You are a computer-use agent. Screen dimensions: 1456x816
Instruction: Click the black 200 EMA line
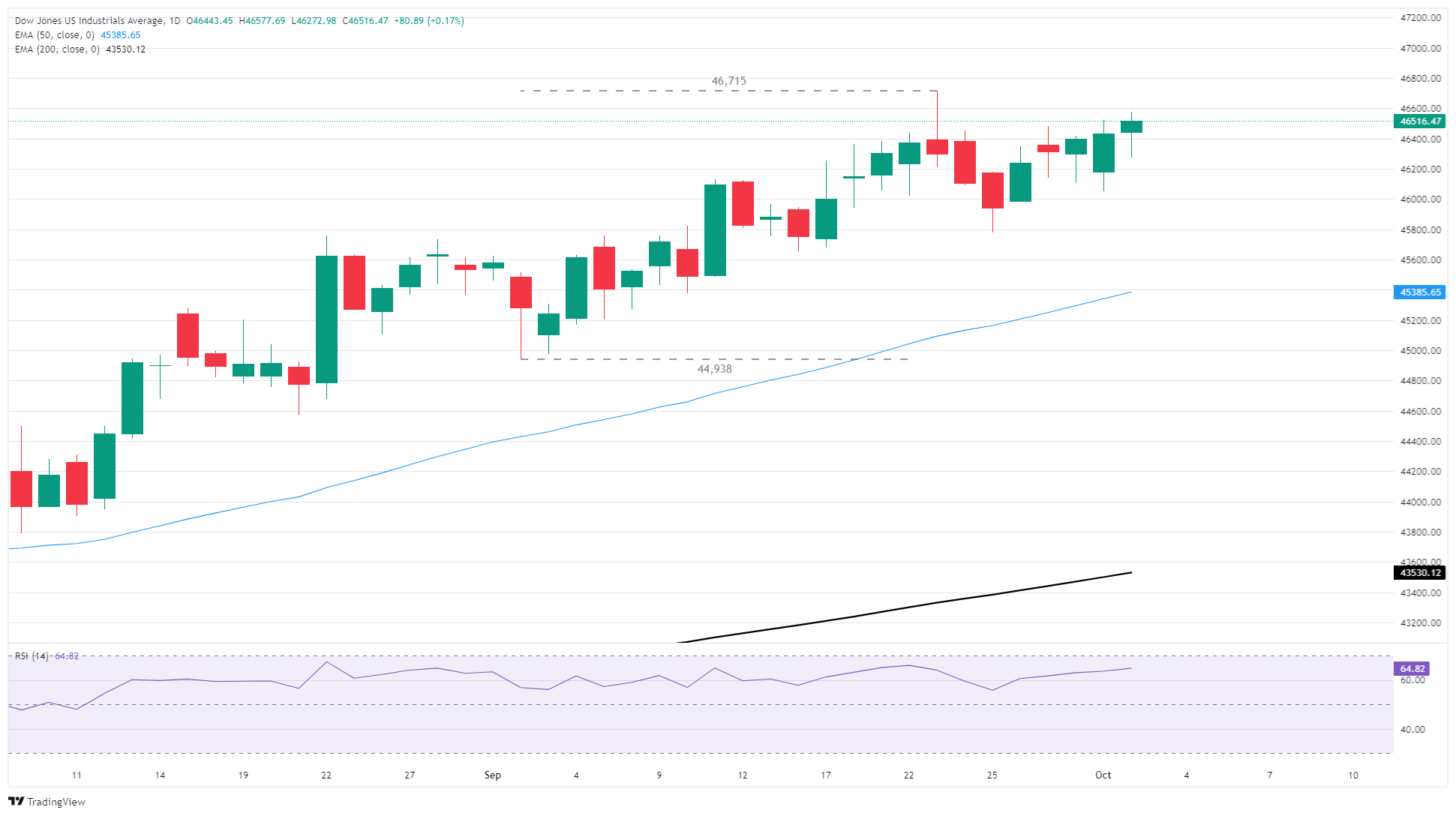[900, 609]
